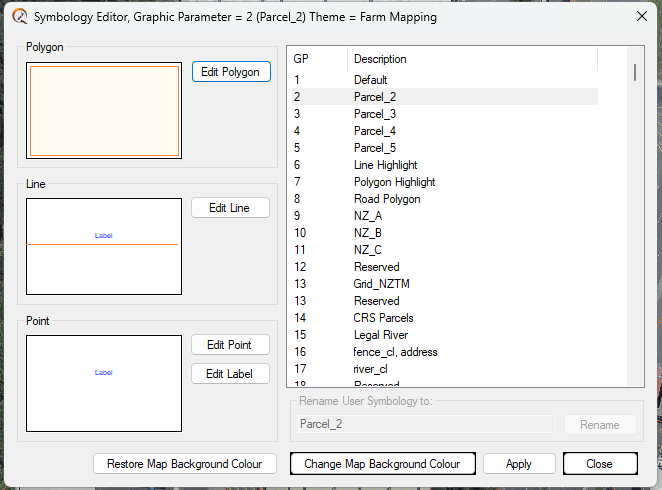662x490 pixels.
Task: Select the Default row in list
Action: [370, 80]
